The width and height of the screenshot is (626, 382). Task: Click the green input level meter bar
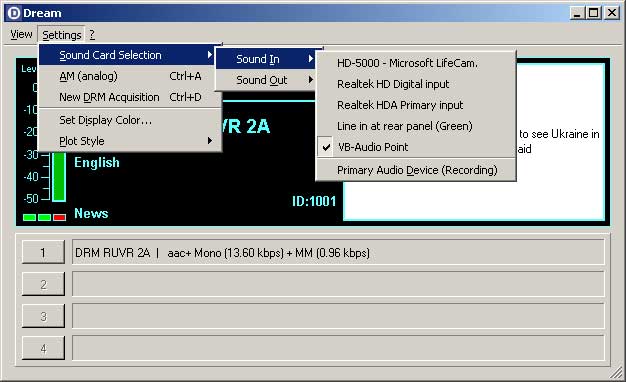click(59, 177)
